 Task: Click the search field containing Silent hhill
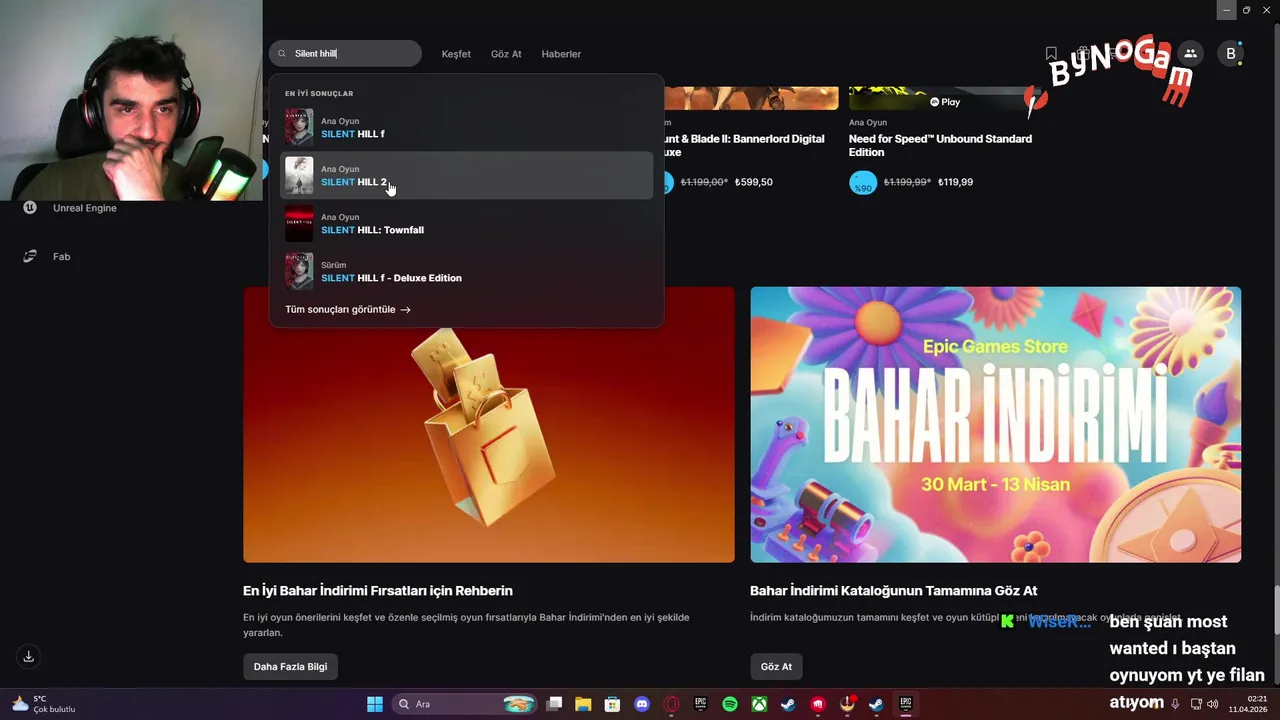click(x=345, y=54)
